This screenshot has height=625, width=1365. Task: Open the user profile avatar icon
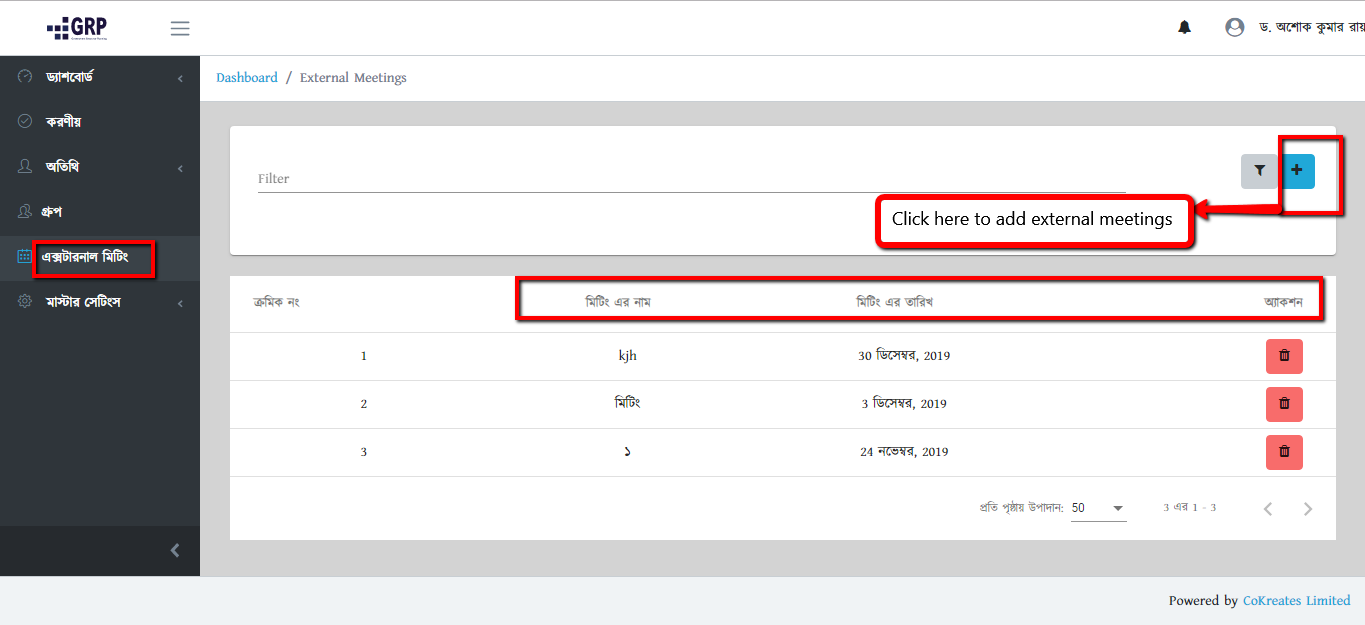point(1234,28)
